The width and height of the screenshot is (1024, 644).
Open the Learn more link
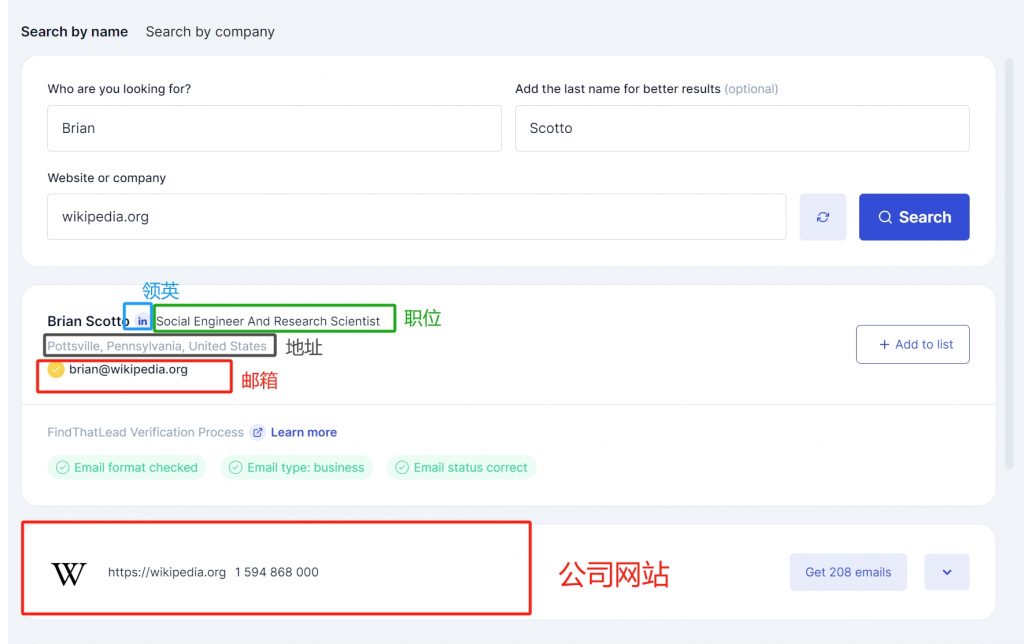coord(304,432)
